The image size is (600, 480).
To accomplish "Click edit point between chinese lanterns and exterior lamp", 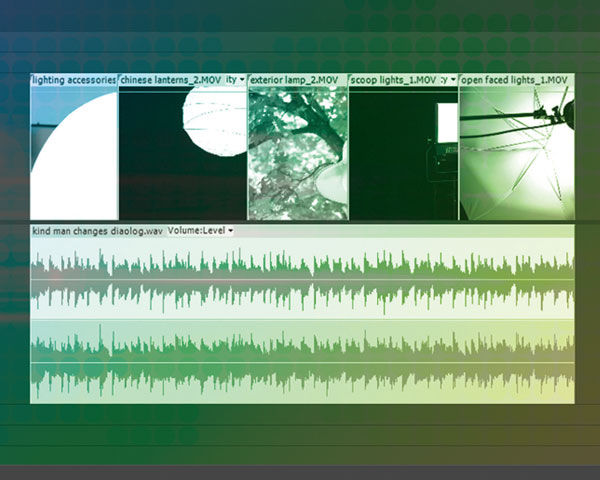I will (x=247, y=150).
